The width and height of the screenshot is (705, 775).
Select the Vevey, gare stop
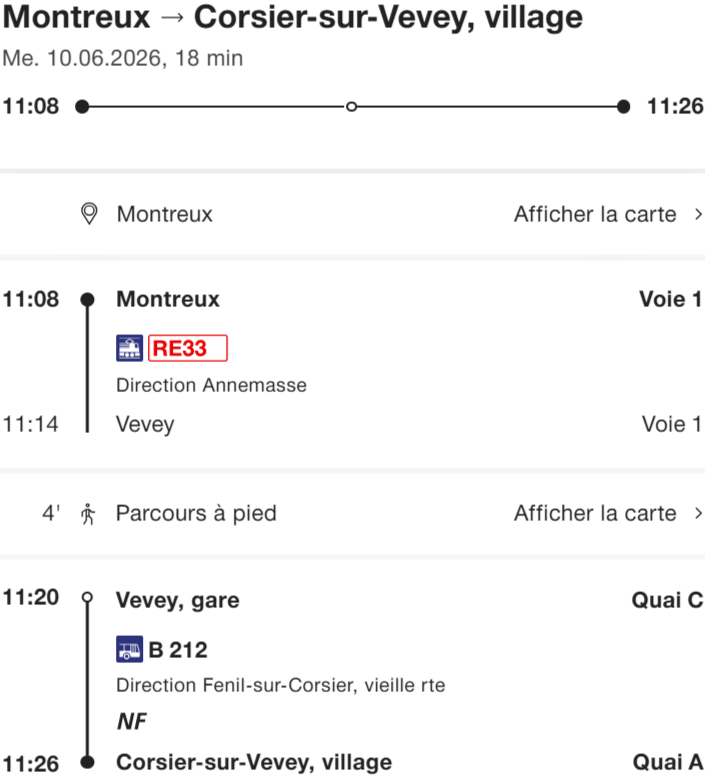pos(178,600)
